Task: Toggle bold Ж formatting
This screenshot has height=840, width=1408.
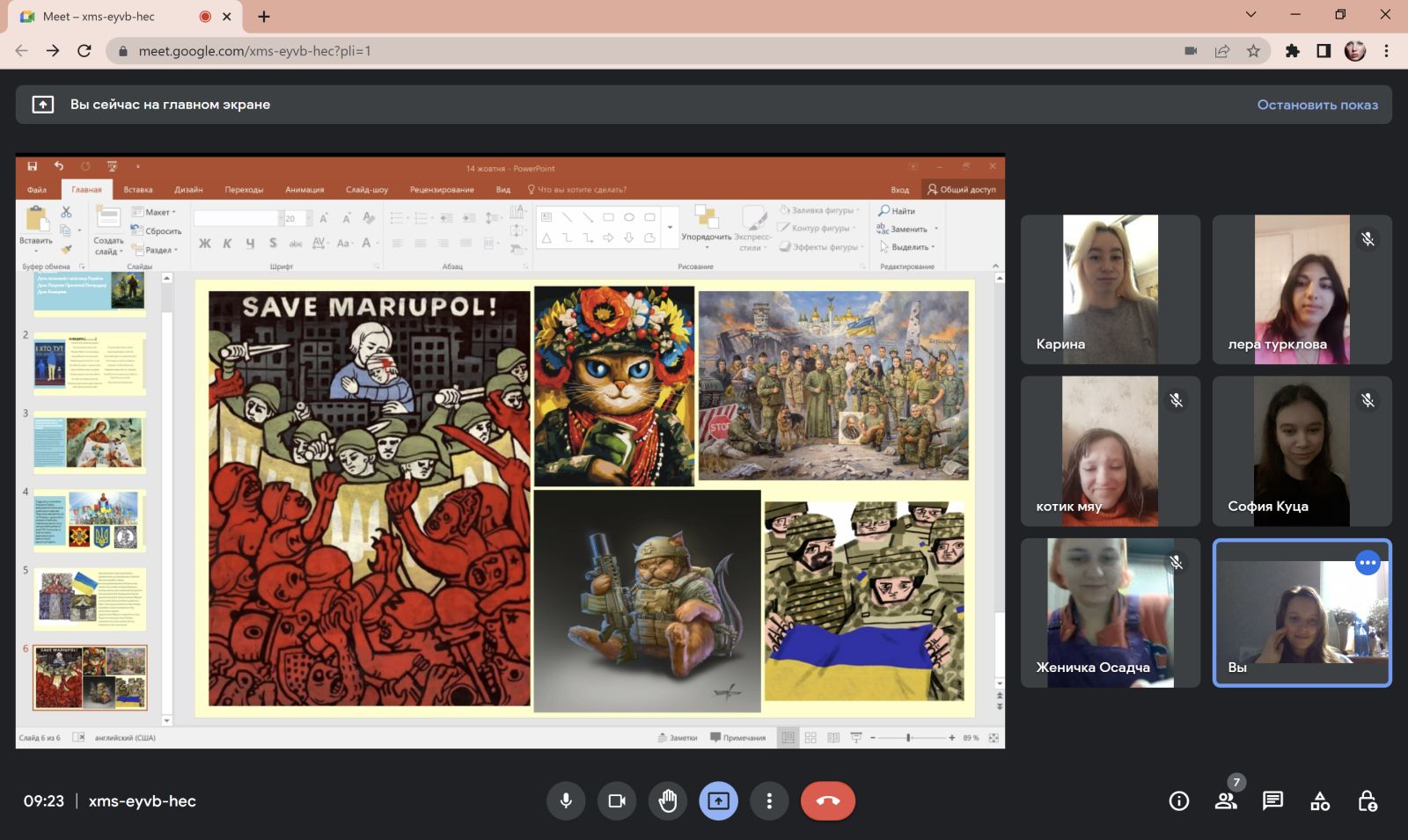Action: pyautogui.click(x=205, y=243)
